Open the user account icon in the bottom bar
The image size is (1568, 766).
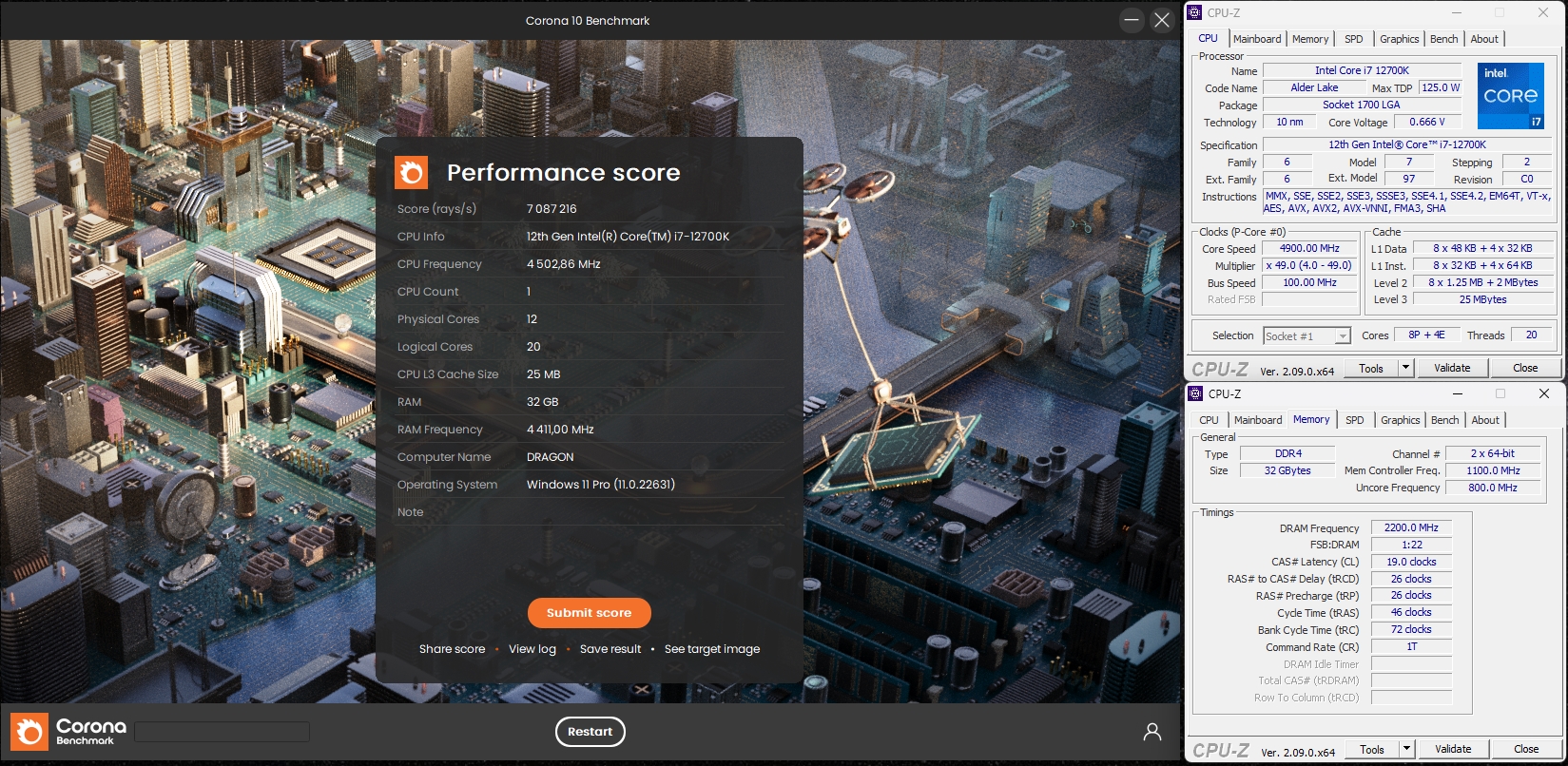click(x=1152, y=732)
